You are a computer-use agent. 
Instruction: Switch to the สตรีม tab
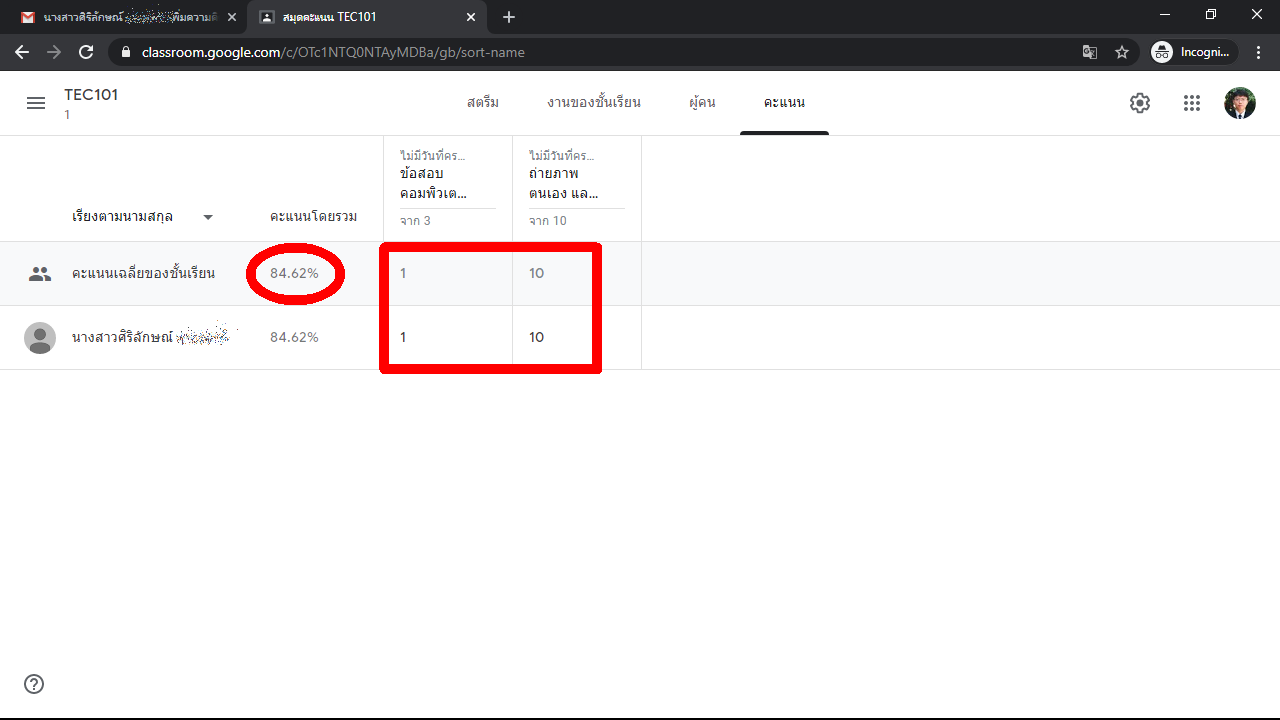pos(483,103)
